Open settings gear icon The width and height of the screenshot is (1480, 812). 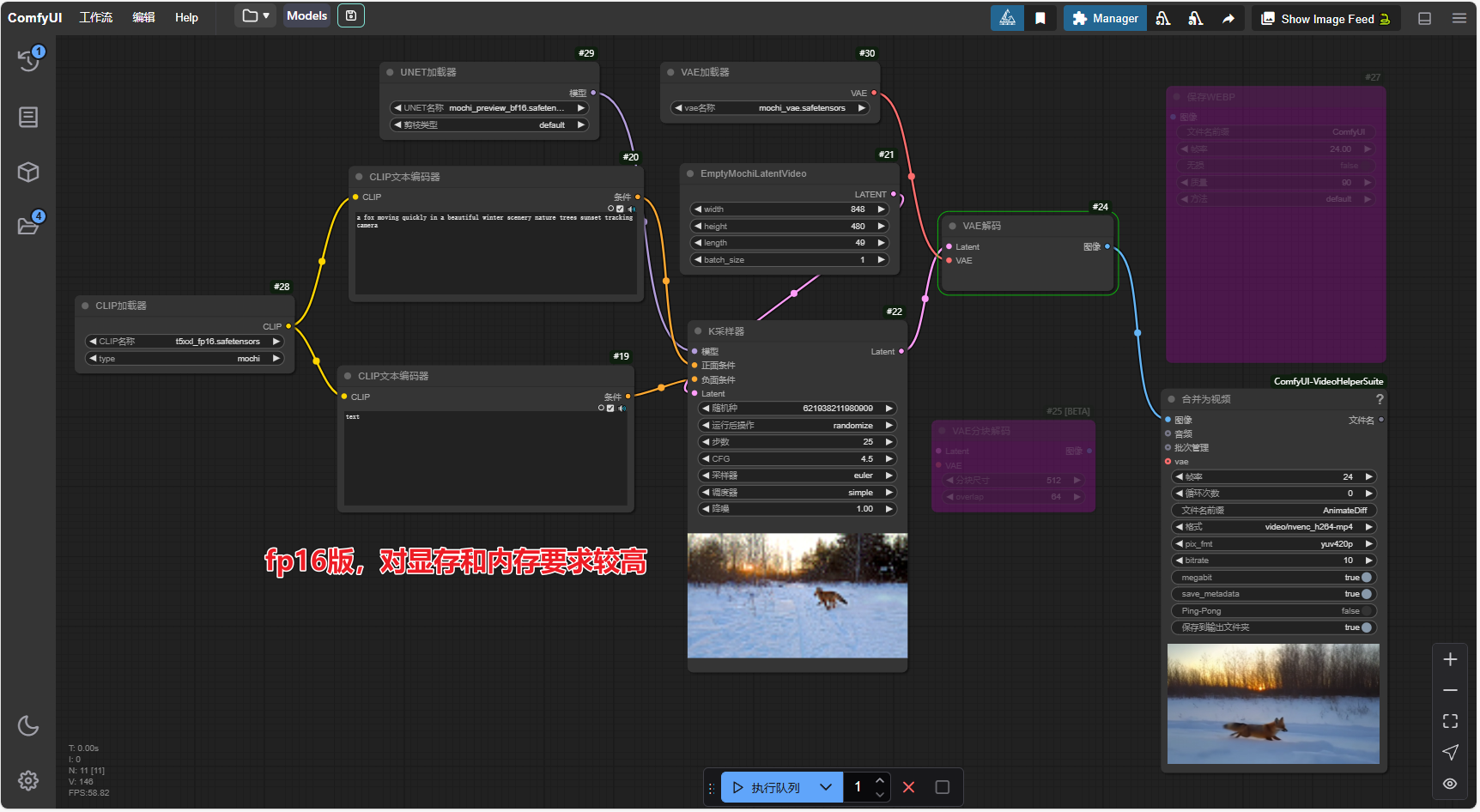click(28, 780)
